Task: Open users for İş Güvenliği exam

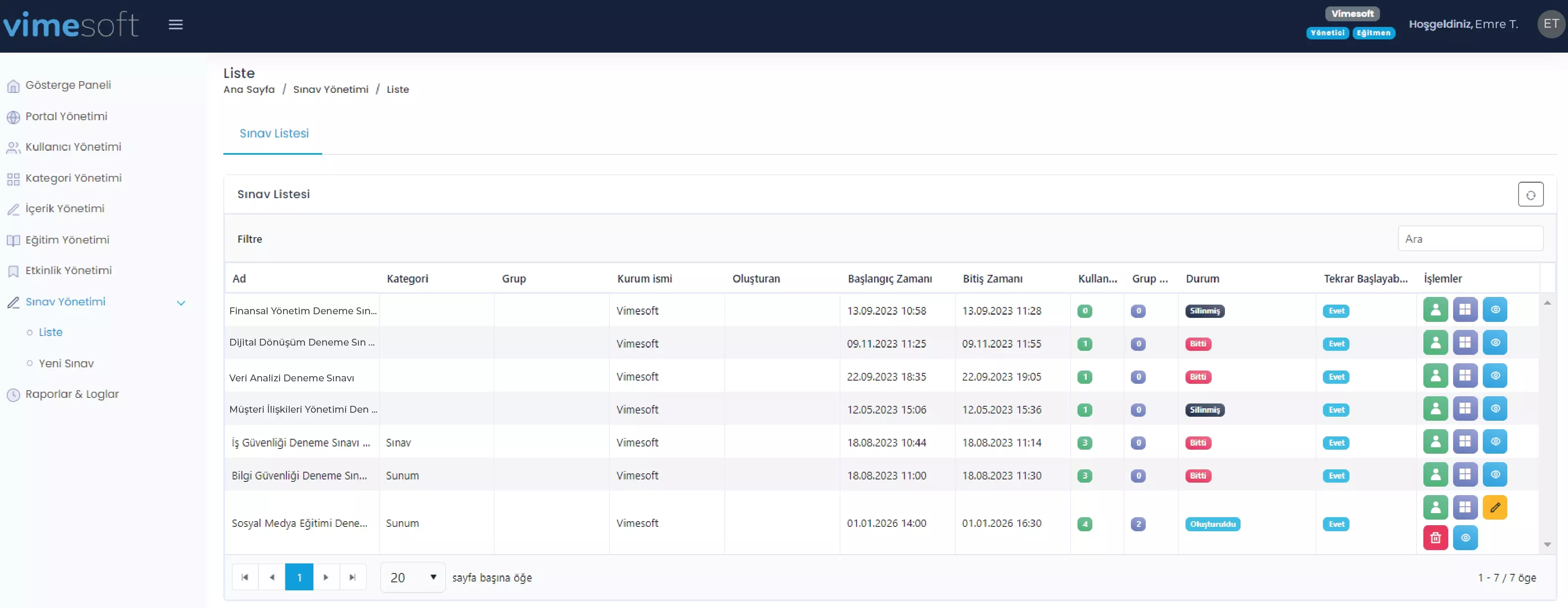Action: tap(1435, 441)
